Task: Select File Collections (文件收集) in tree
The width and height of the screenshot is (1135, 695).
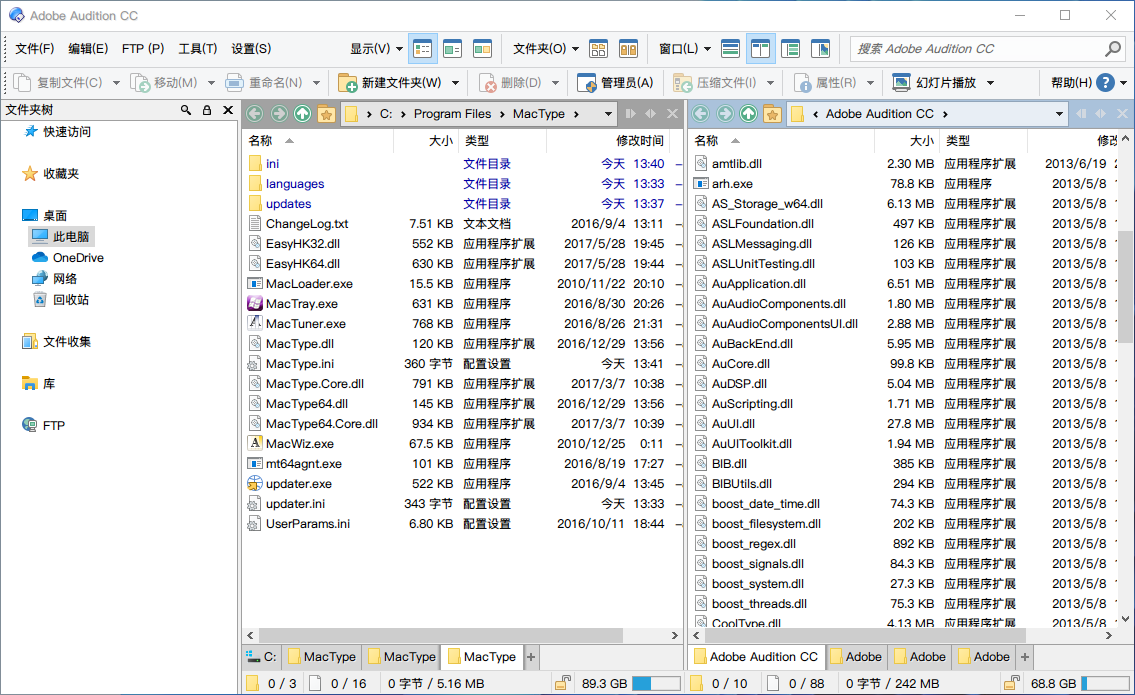Action: point(56,342)
